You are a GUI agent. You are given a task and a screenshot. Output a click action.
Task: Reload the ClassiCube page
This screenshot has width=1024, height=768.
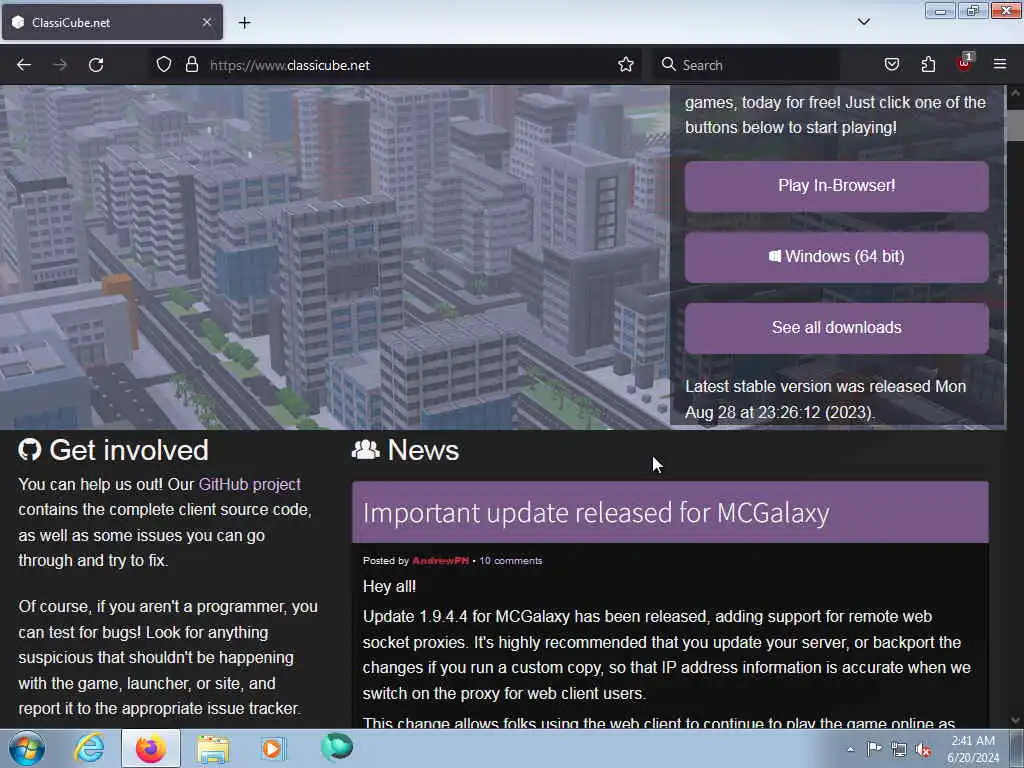coord(96,65)
